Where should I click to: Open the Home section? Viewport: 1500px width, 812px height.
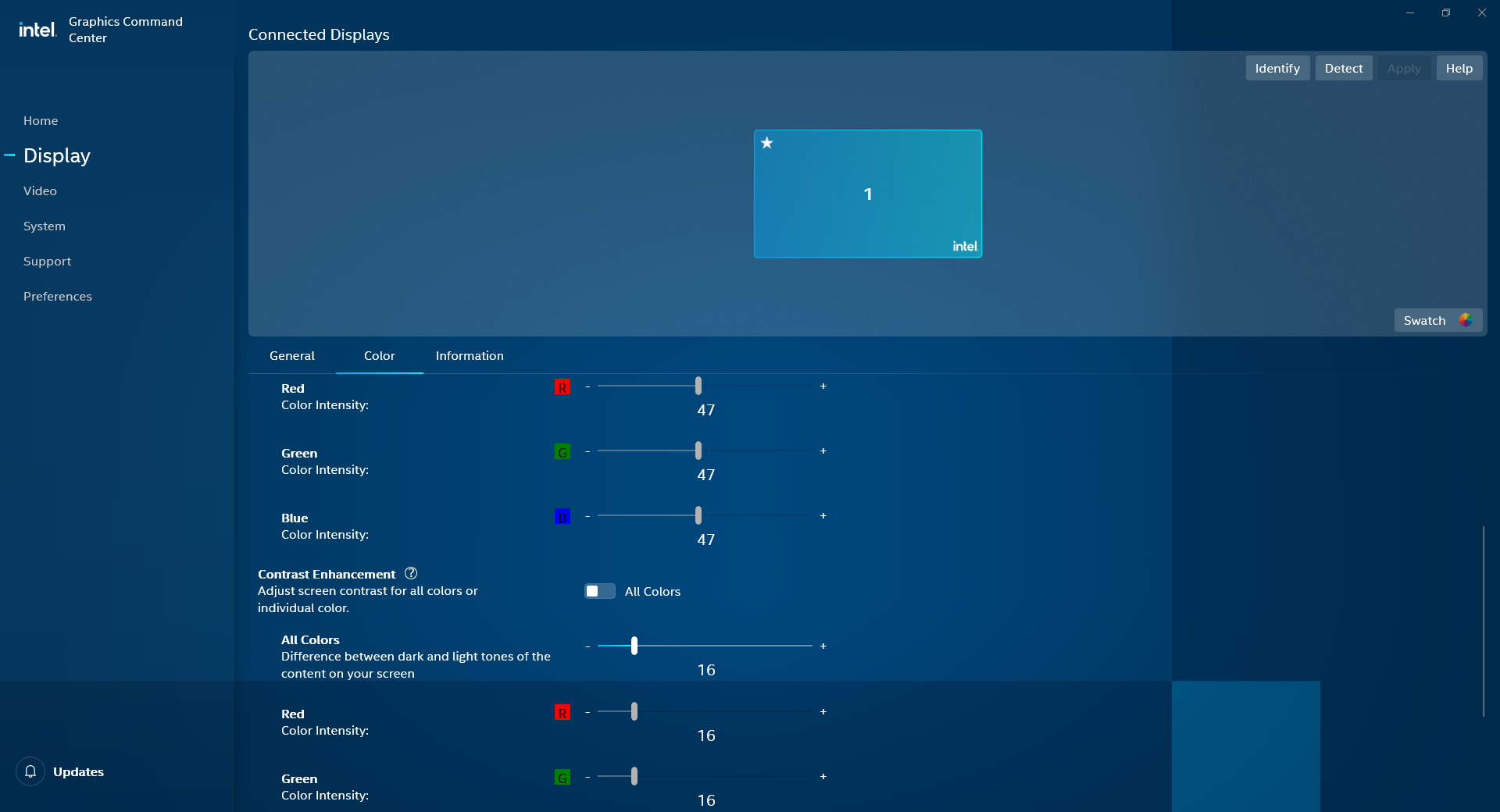(41, 120)
